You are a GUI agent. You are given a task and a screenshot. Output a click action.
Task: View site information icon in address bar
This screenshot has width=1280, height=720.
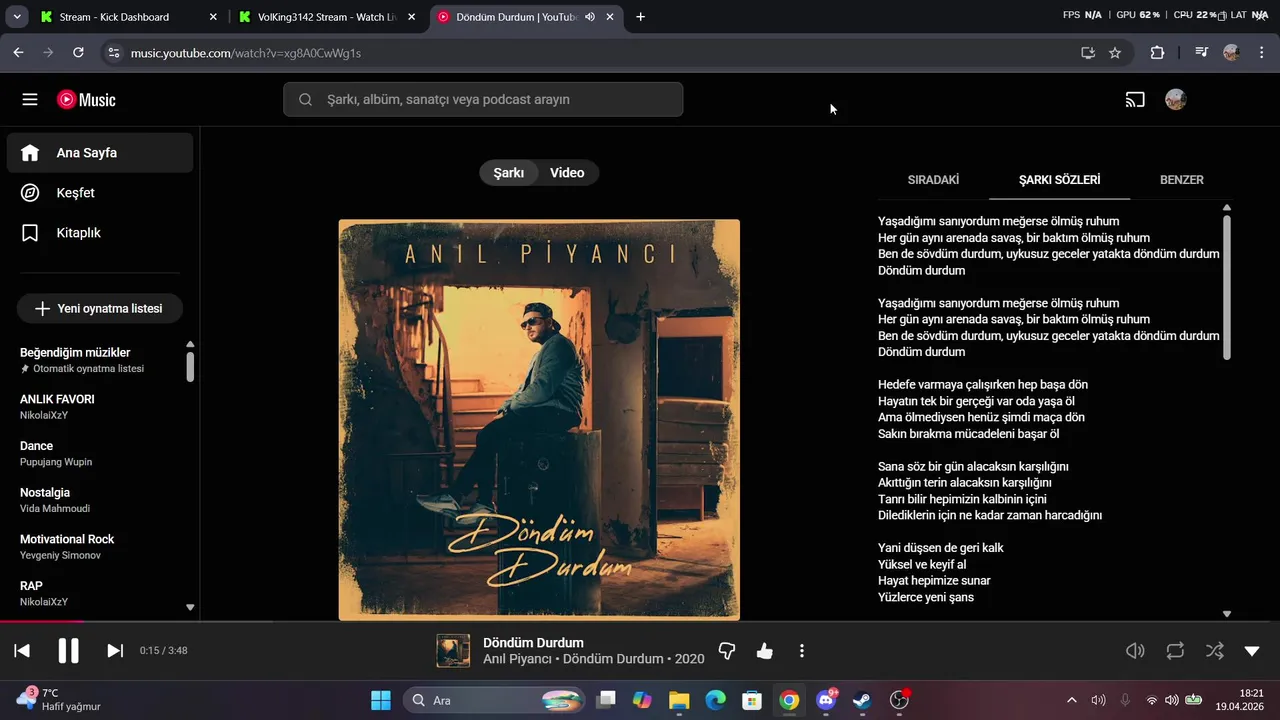tap(113, 53)
